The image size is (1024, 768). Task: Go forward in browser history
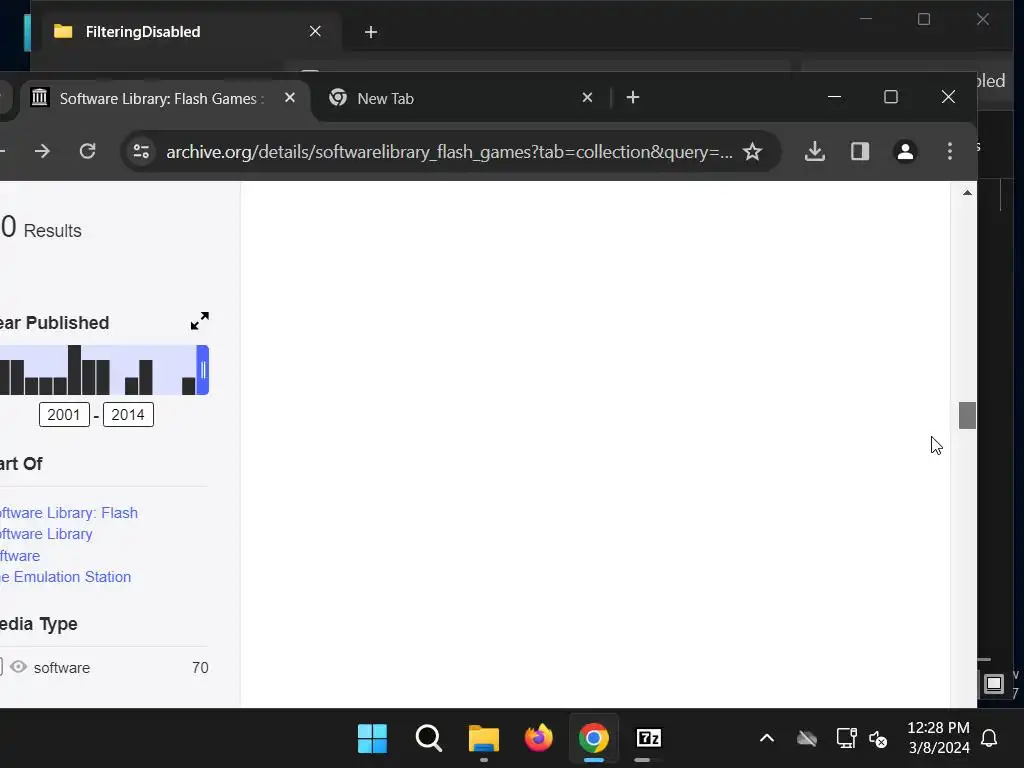coord(42,152)
